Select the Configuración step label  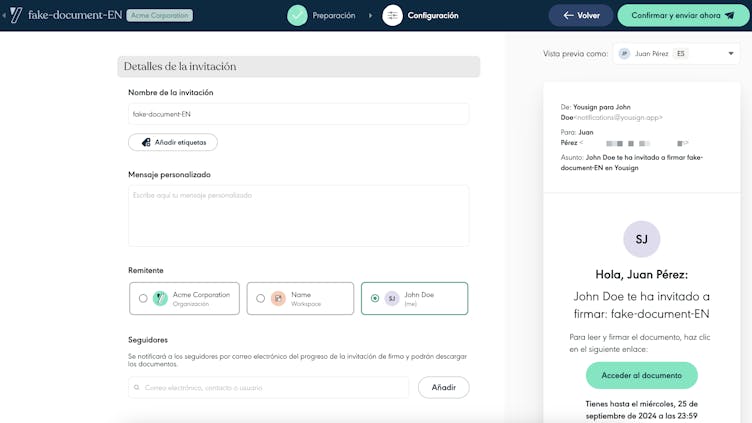click(433, 15)
